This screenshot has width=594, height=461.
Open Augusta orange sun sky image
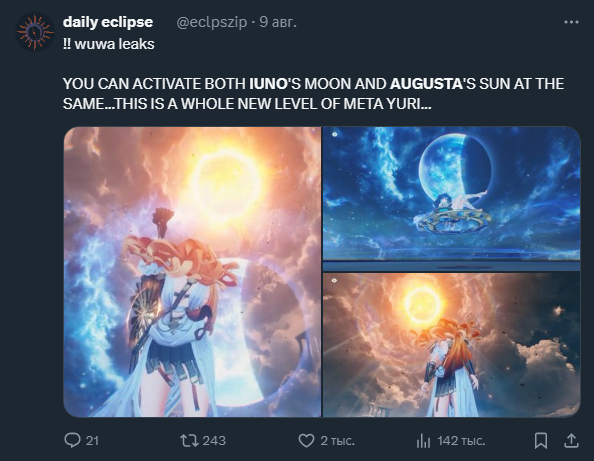point(451,345)
